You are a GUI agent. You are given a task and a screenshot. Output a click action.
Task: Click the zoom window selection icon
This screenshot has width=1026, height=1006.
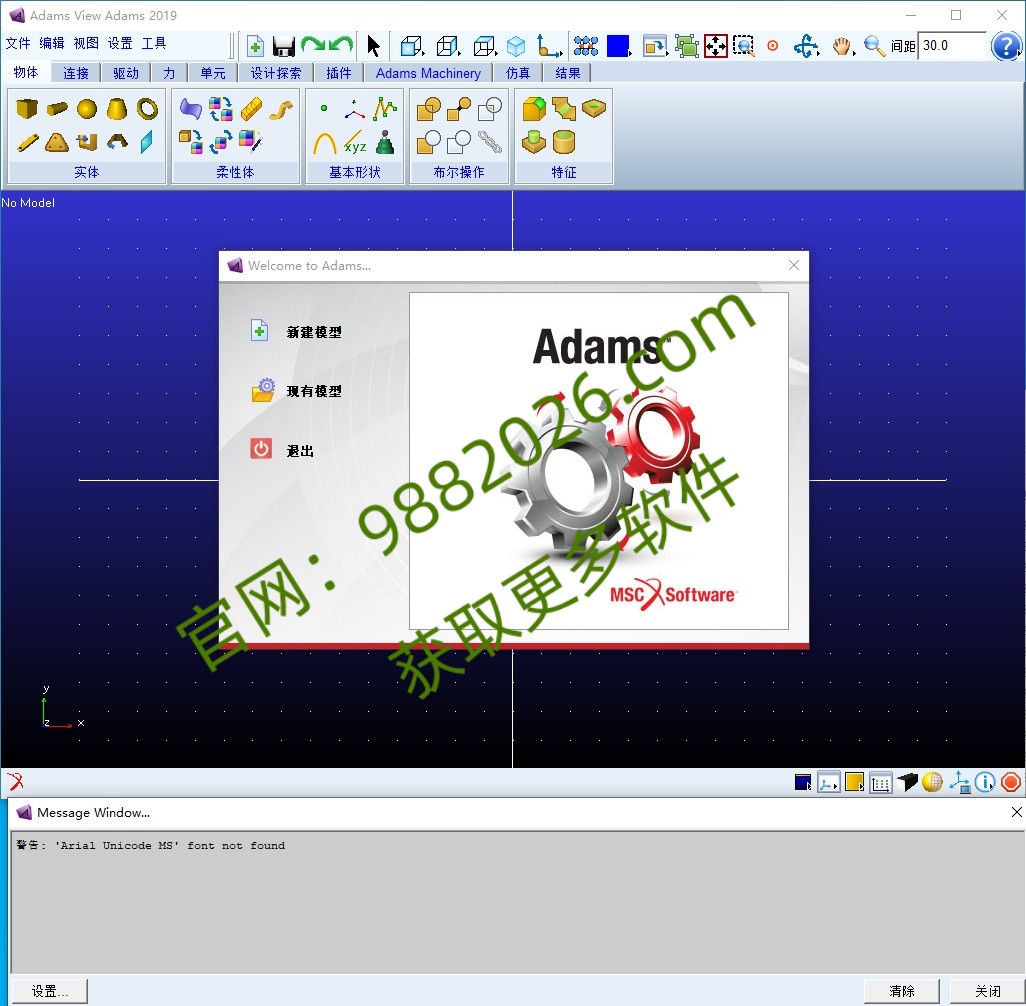743,46
